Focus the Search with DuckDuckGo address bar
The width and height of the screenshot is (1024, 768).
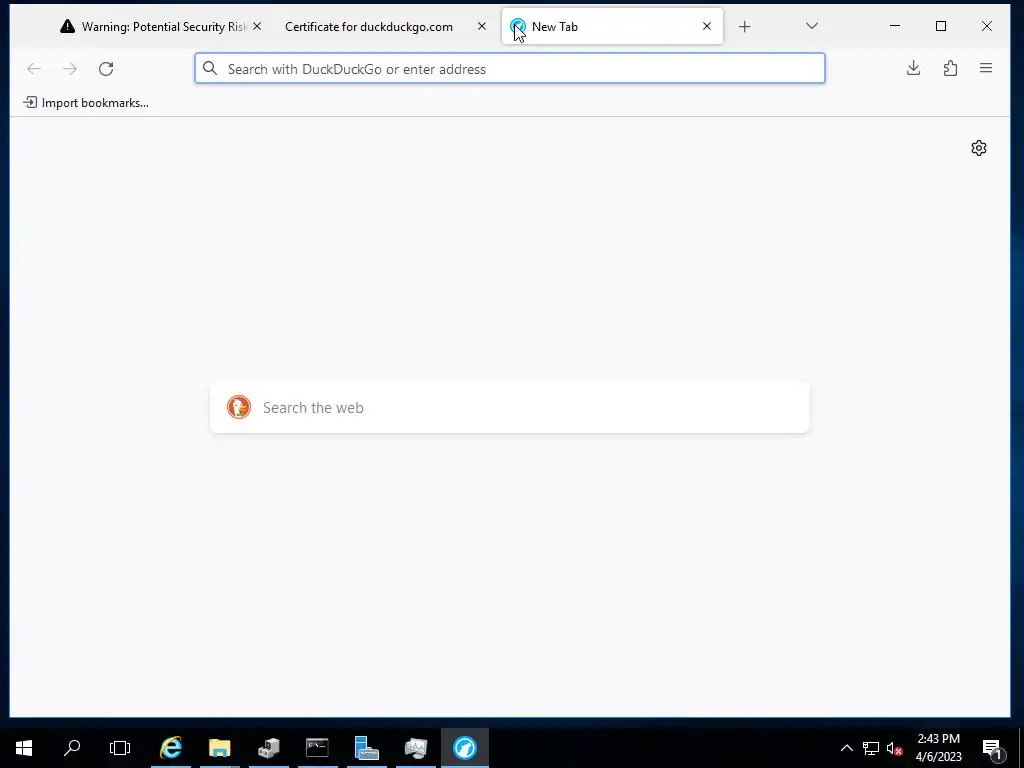click(x=509, y=69)
